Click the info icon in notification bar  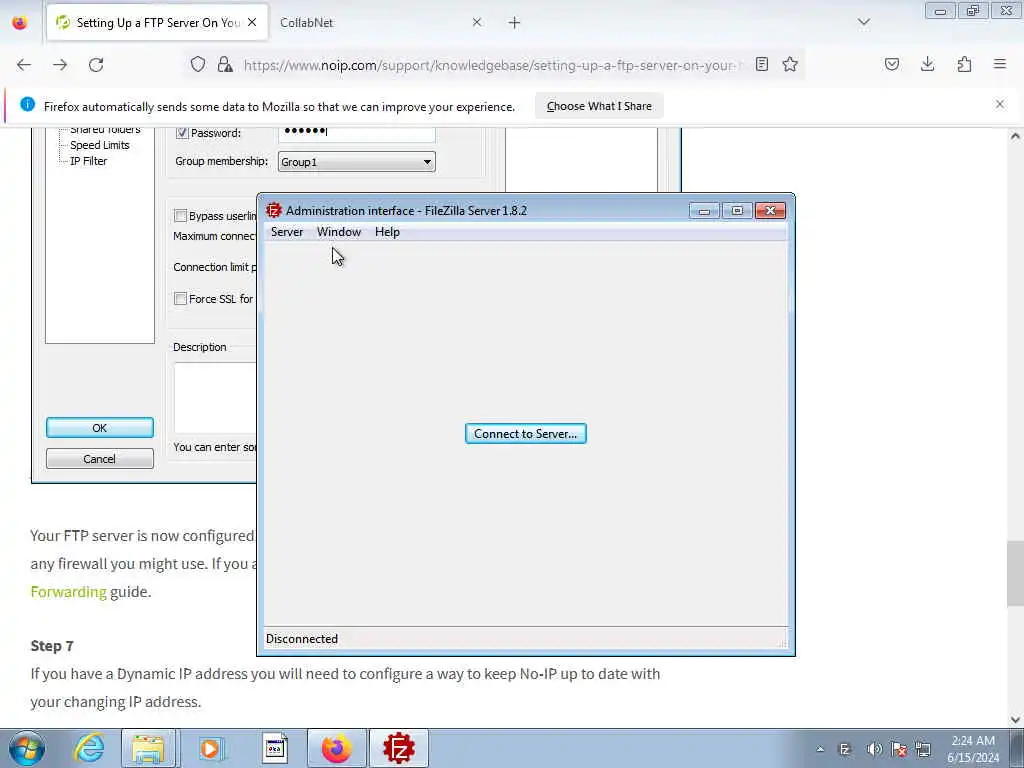tap(27, 104)
